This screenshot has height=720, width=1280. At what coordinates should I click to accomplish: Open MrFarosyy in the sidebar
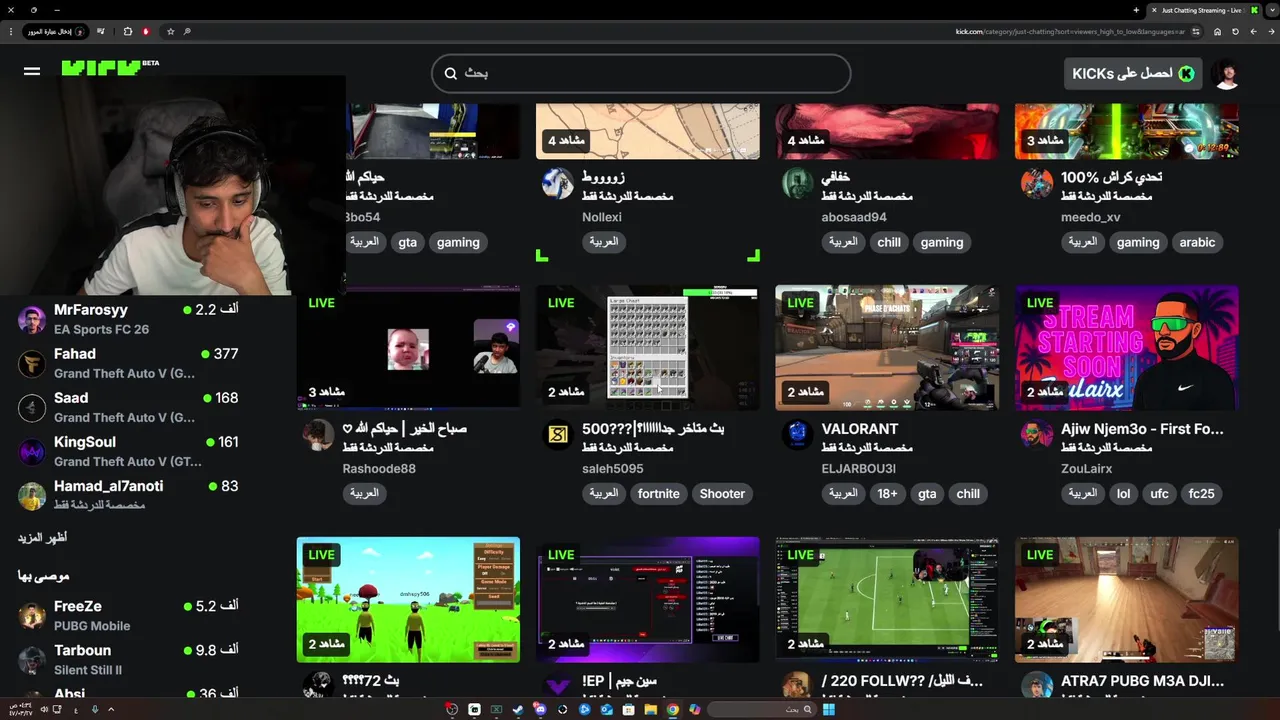[128, 319]
